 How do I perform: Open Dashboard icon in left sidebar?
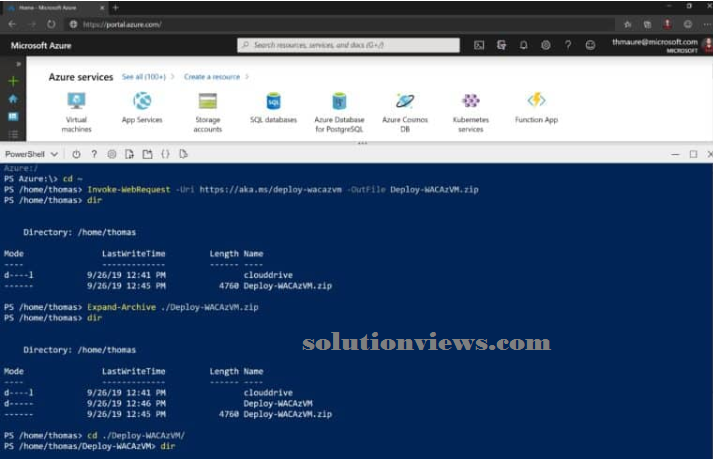pyautogui.click(x=13, y=116)
